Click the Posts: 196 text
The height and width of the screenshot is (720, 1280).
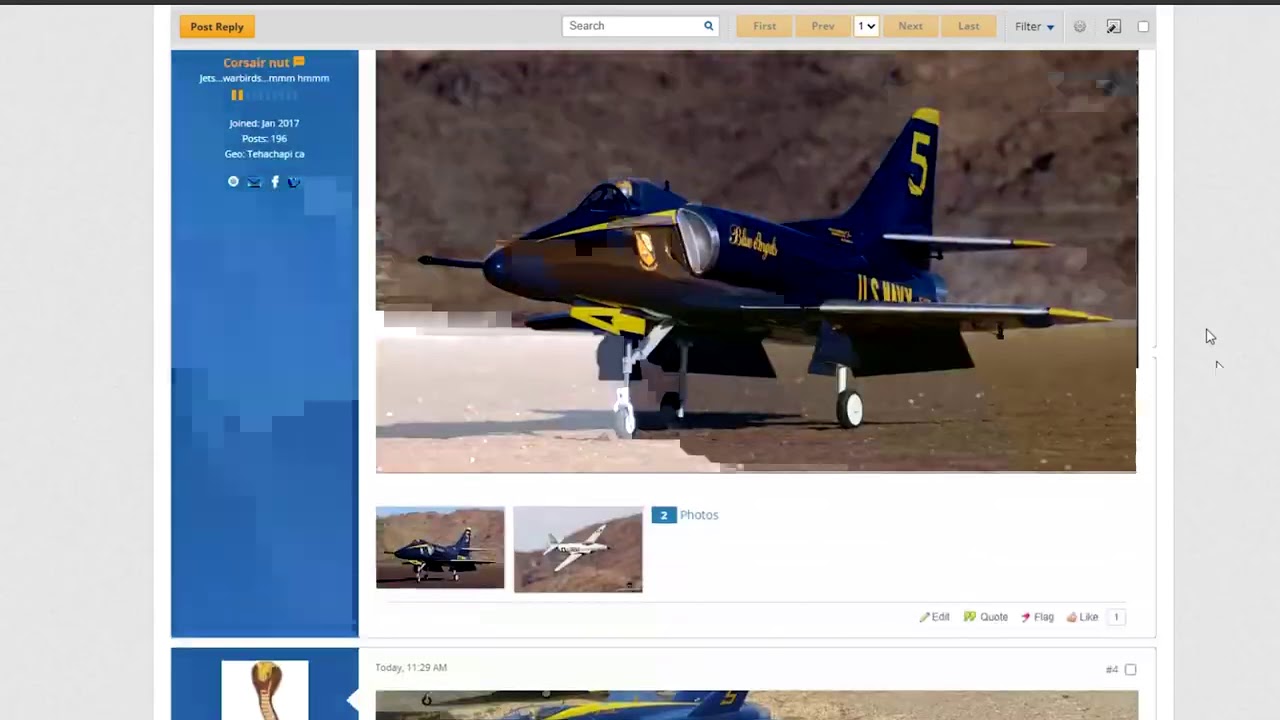click(x=264, y=138)
